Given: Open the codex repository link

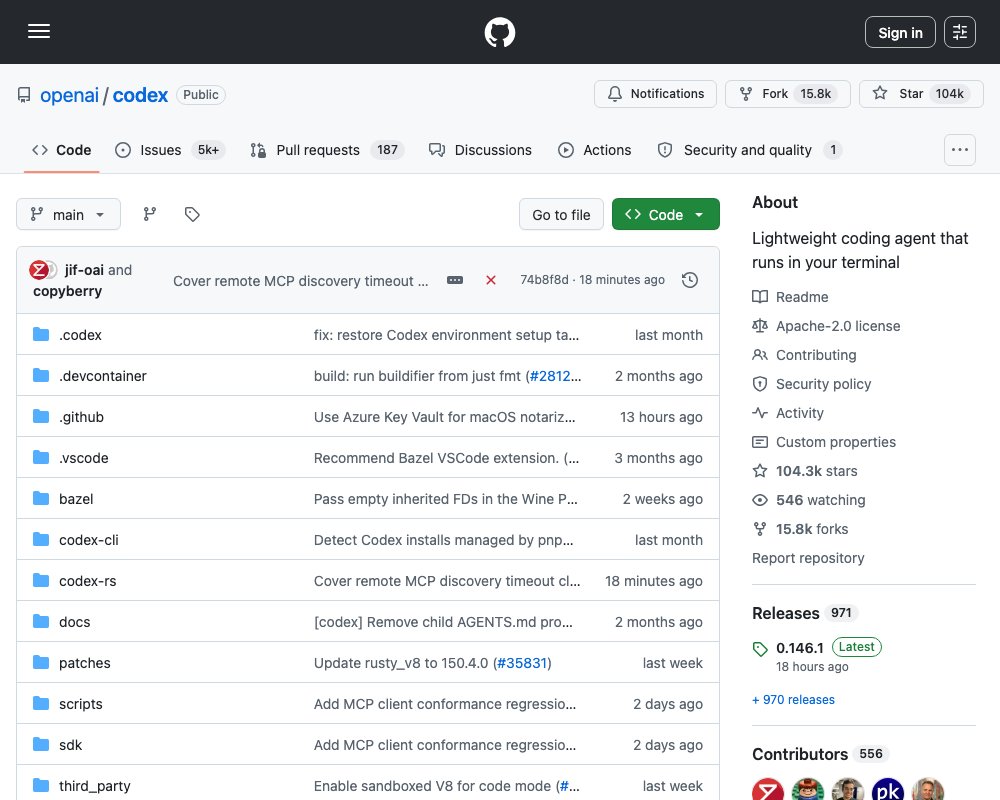Looking at the screenshot, I should coord(140,95).
